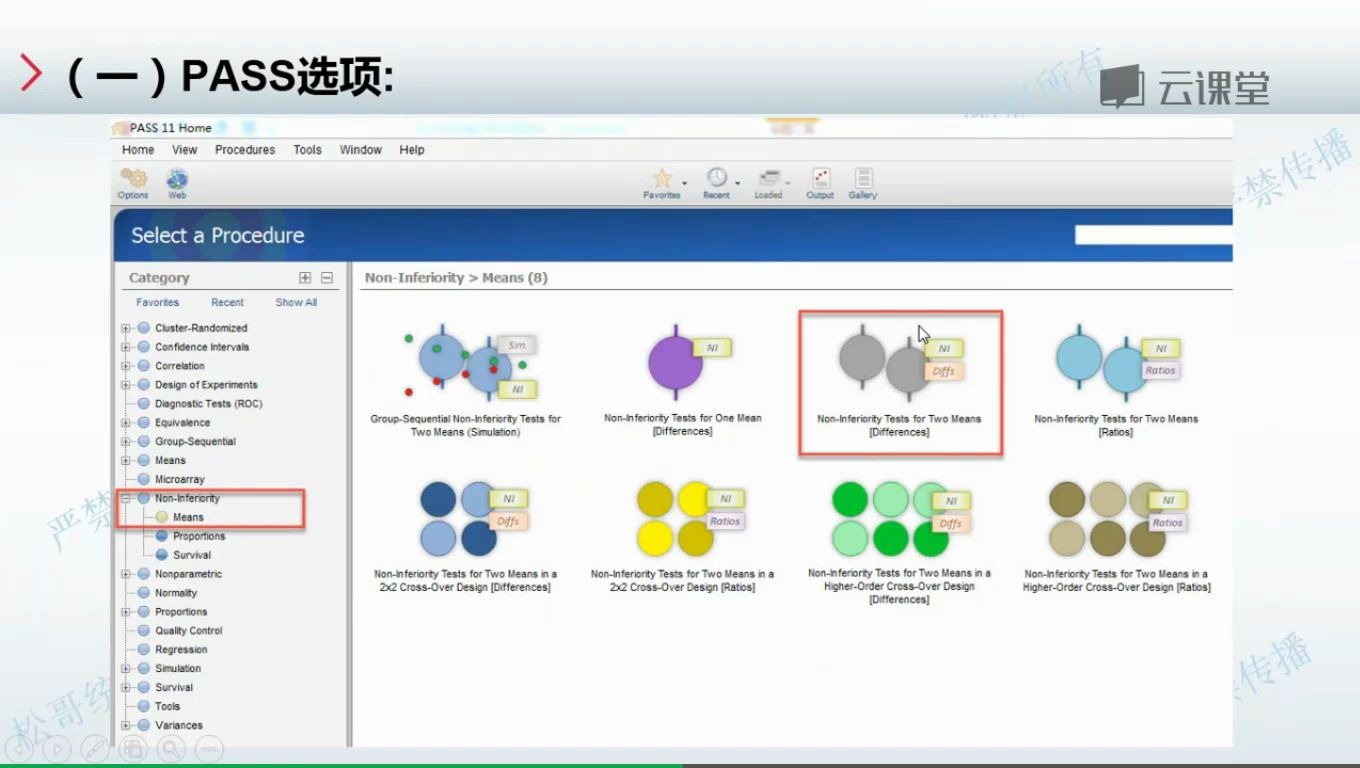Select Survival under Non-Inferiority
Image resolution: width=1360 pixels, height=768 pixels.
192,555
